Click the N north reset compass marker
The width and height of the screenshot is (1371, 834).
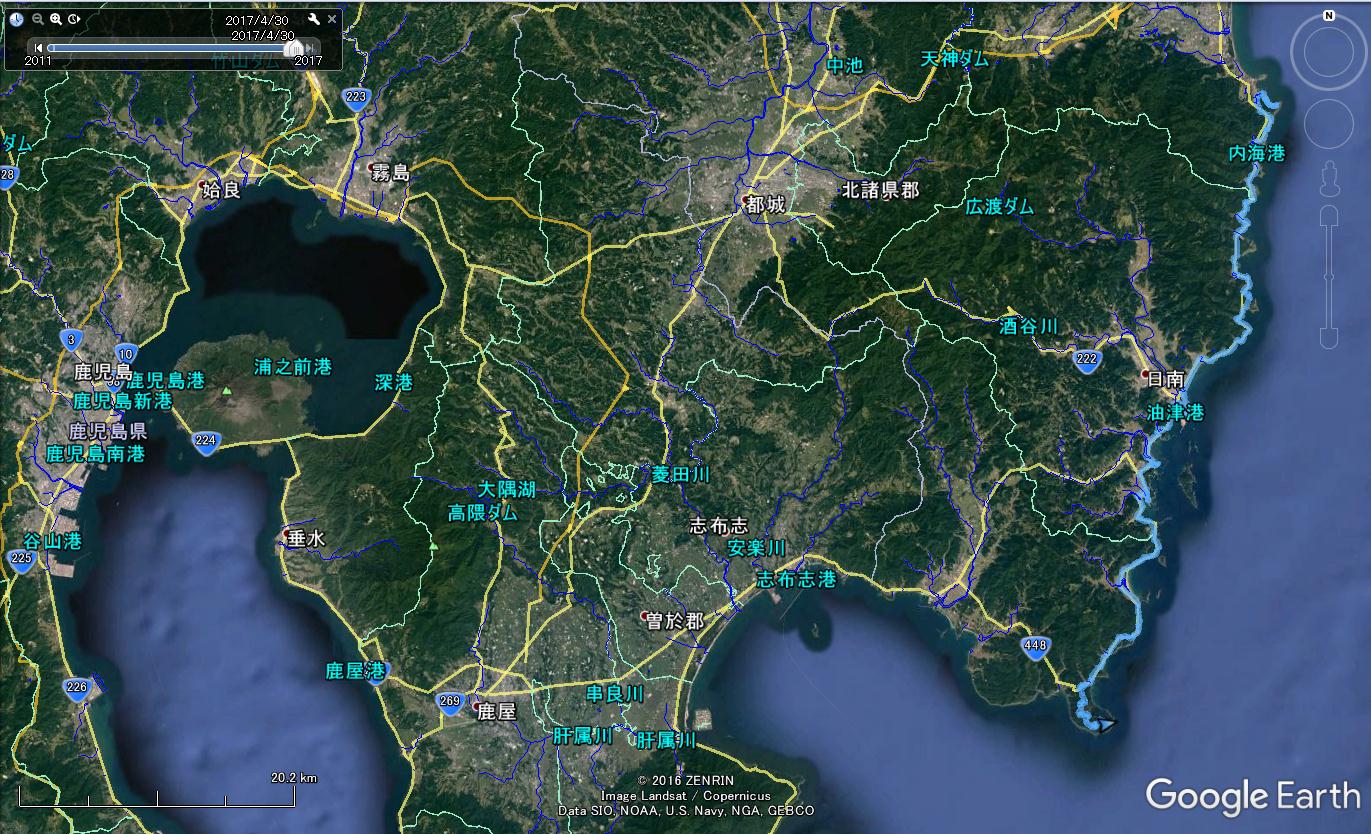tap(1328, 16)
